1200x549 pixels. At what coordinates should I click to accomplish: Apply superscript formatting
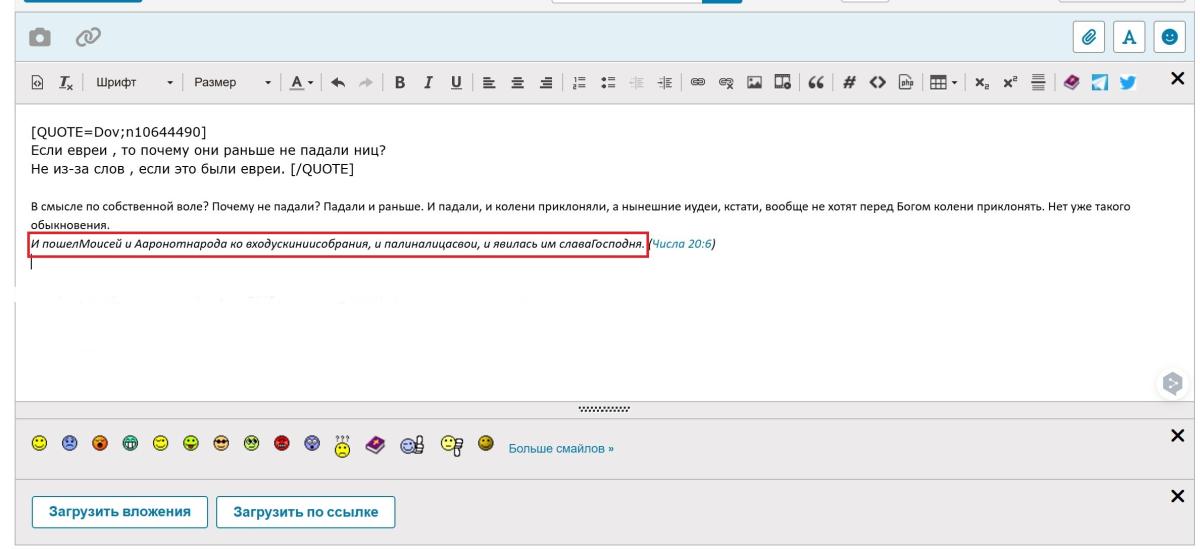(x=1009, y=82)
